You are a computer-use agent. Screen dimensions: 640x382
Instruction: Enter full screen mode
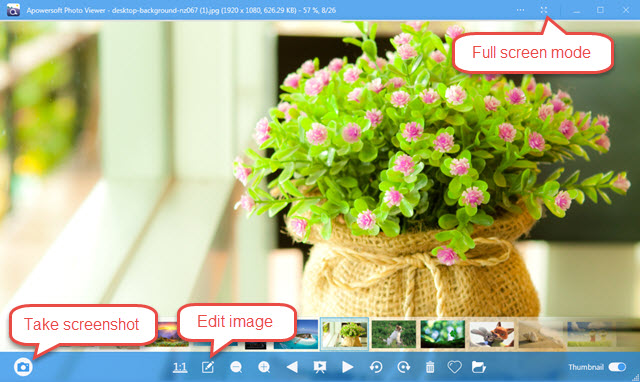(x=544, y=10)
